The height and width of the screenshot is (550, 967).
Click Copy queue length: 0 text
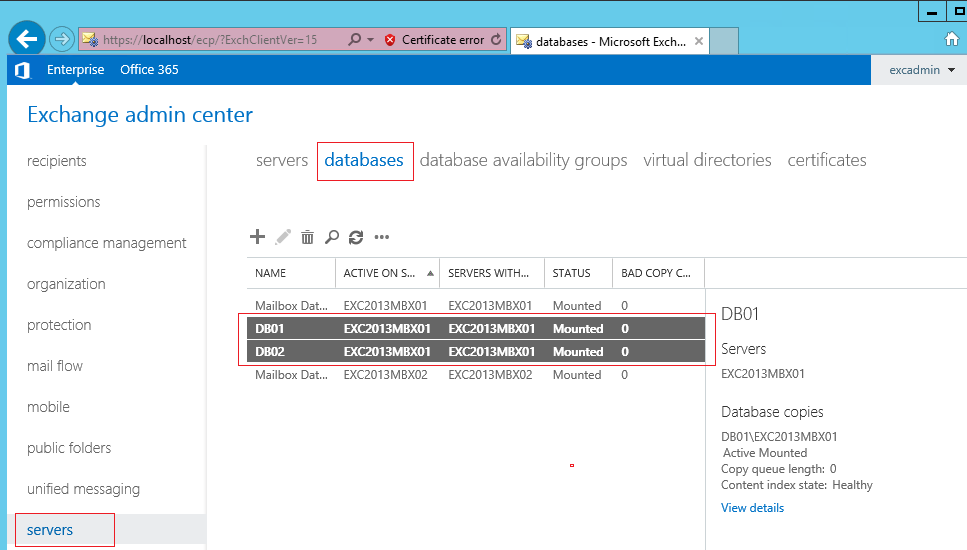coord(778,469)
